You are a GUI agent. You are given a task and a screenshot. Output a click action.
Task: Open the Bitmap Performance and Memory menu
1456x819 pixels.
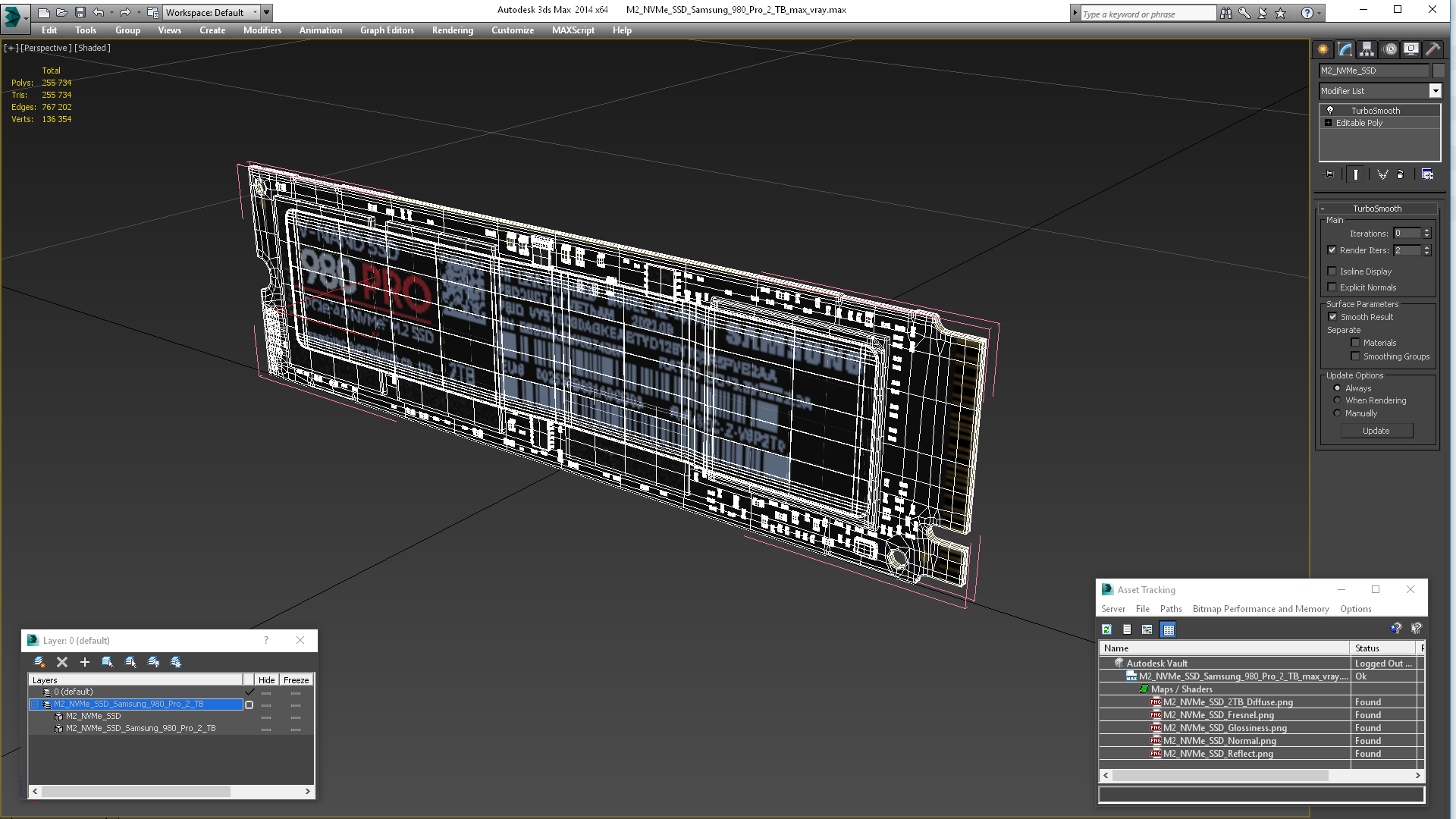click(x=1260, y=609)
